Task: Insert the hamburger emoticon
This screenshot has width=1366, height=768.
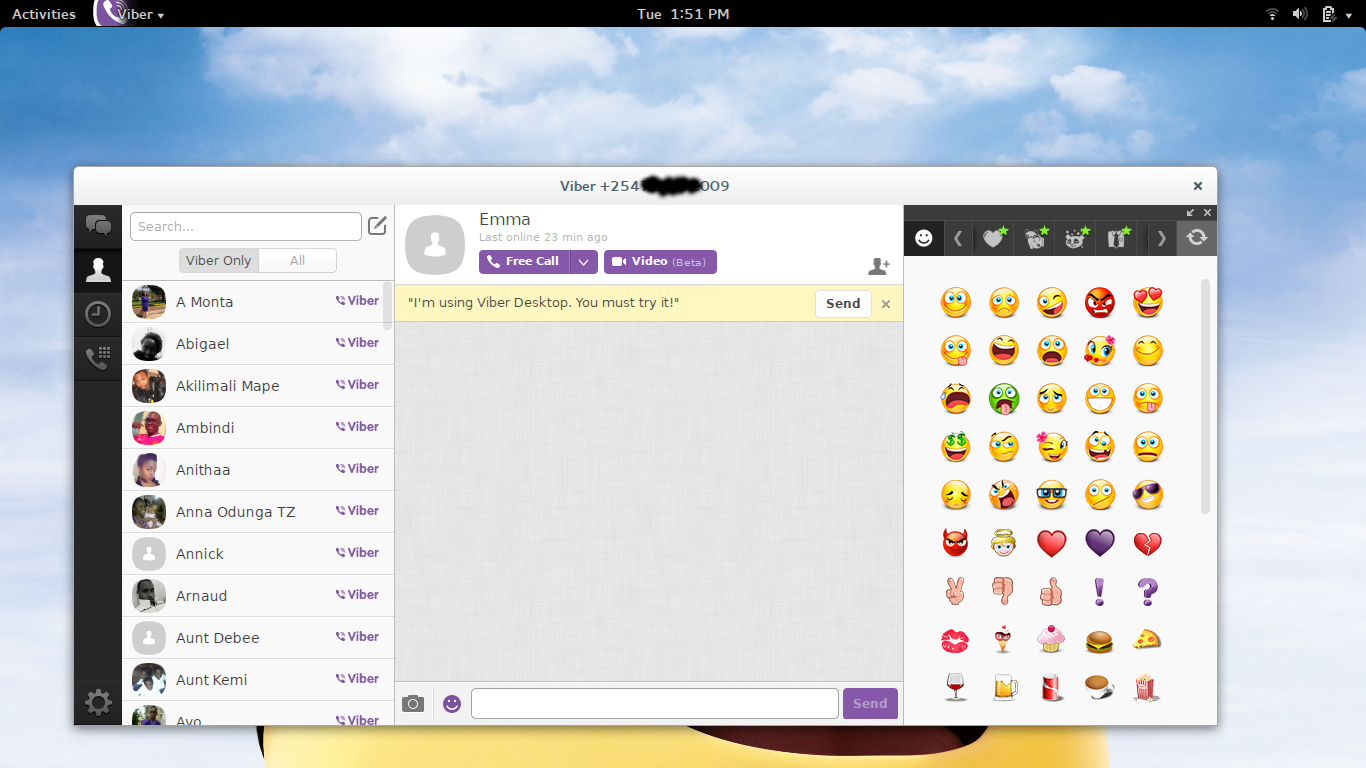Action: 1100,640
